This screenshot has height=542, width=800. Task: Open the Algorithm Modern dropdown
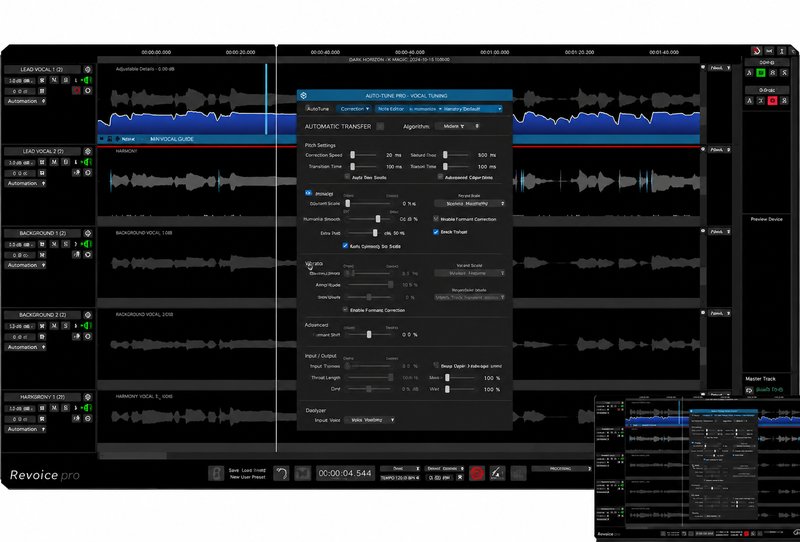tap(457, 126)
